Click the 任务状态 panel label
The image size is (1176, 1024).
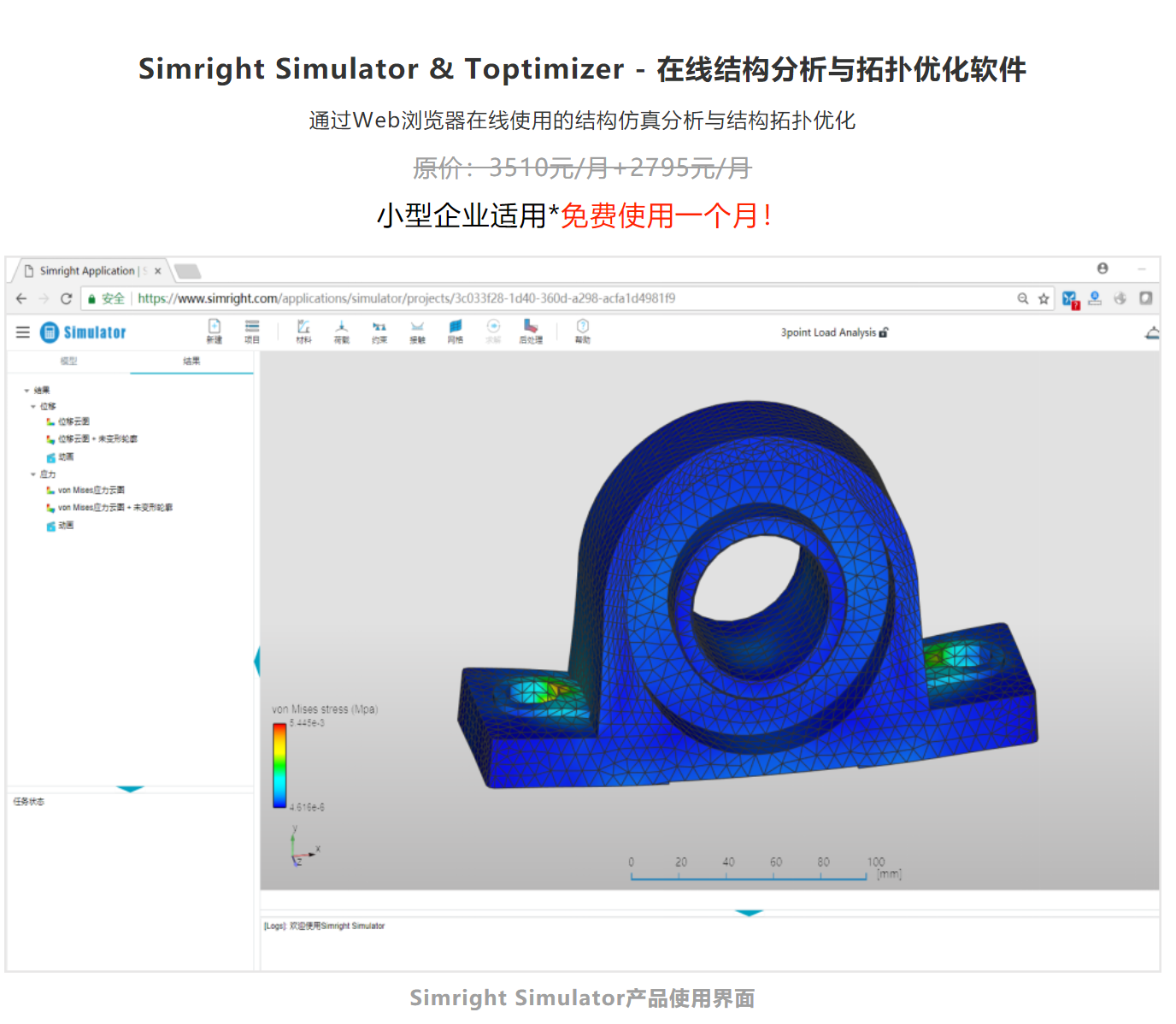(29, 802)
